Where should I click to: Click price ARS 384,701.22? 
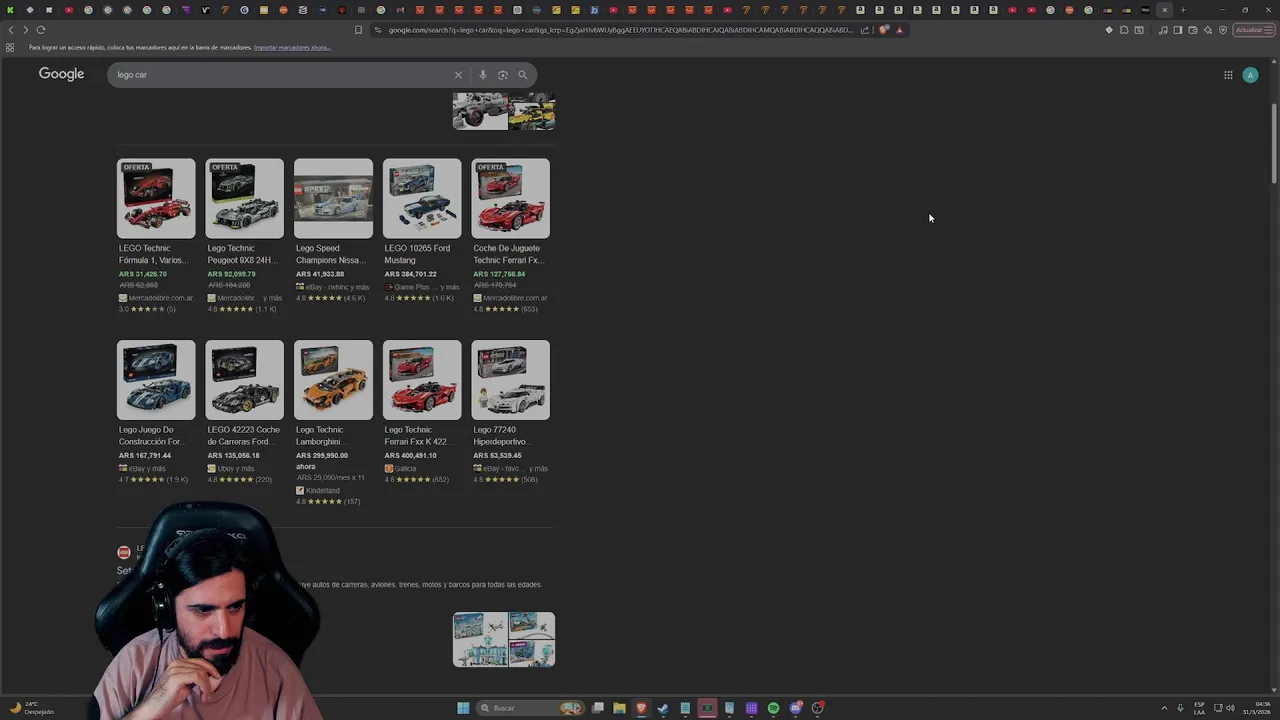coord(410,274)
